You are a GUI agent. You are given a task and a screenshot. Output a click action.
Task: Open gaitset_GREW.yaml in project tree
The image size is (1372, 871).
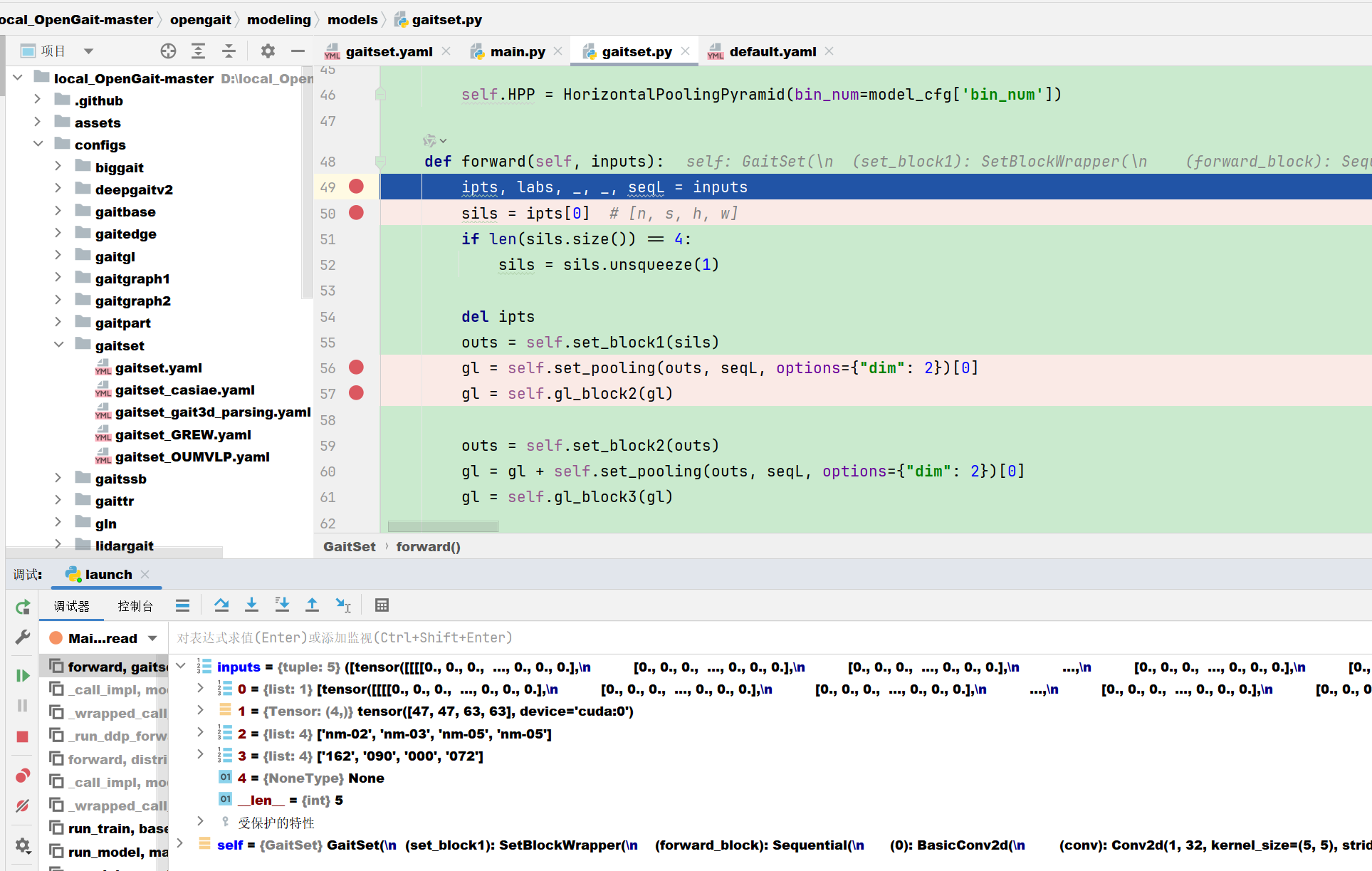pyautogui.click(x=183, y=434)
